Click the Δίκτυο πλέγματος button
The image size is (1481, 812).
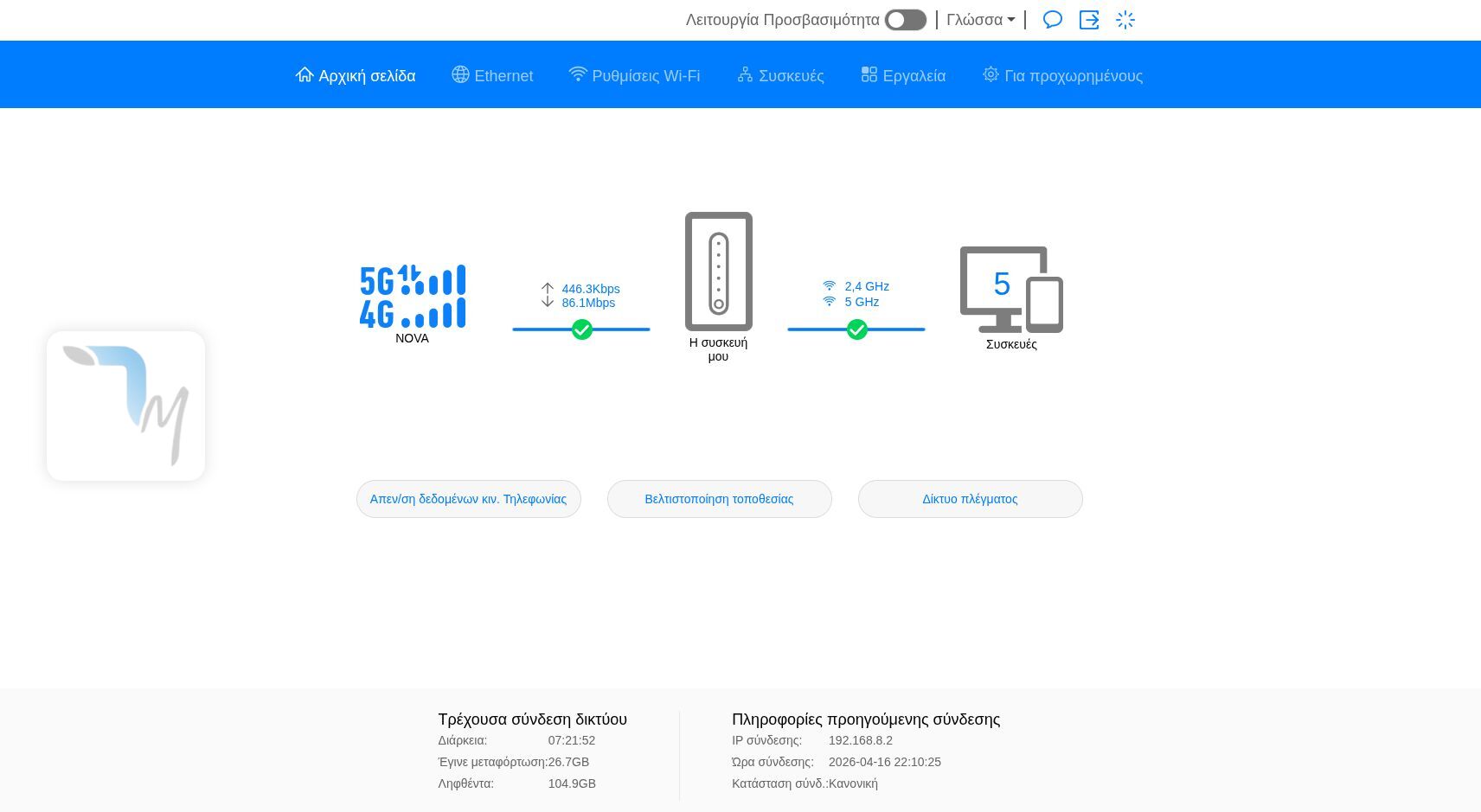(x=970, y=499)
